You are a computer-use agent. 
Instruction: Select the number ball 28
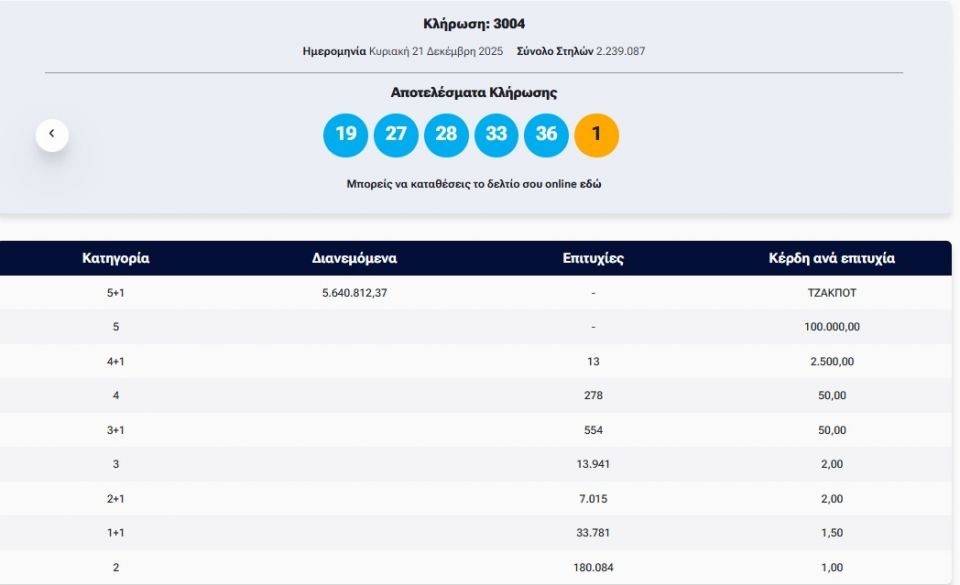(444, 133)
